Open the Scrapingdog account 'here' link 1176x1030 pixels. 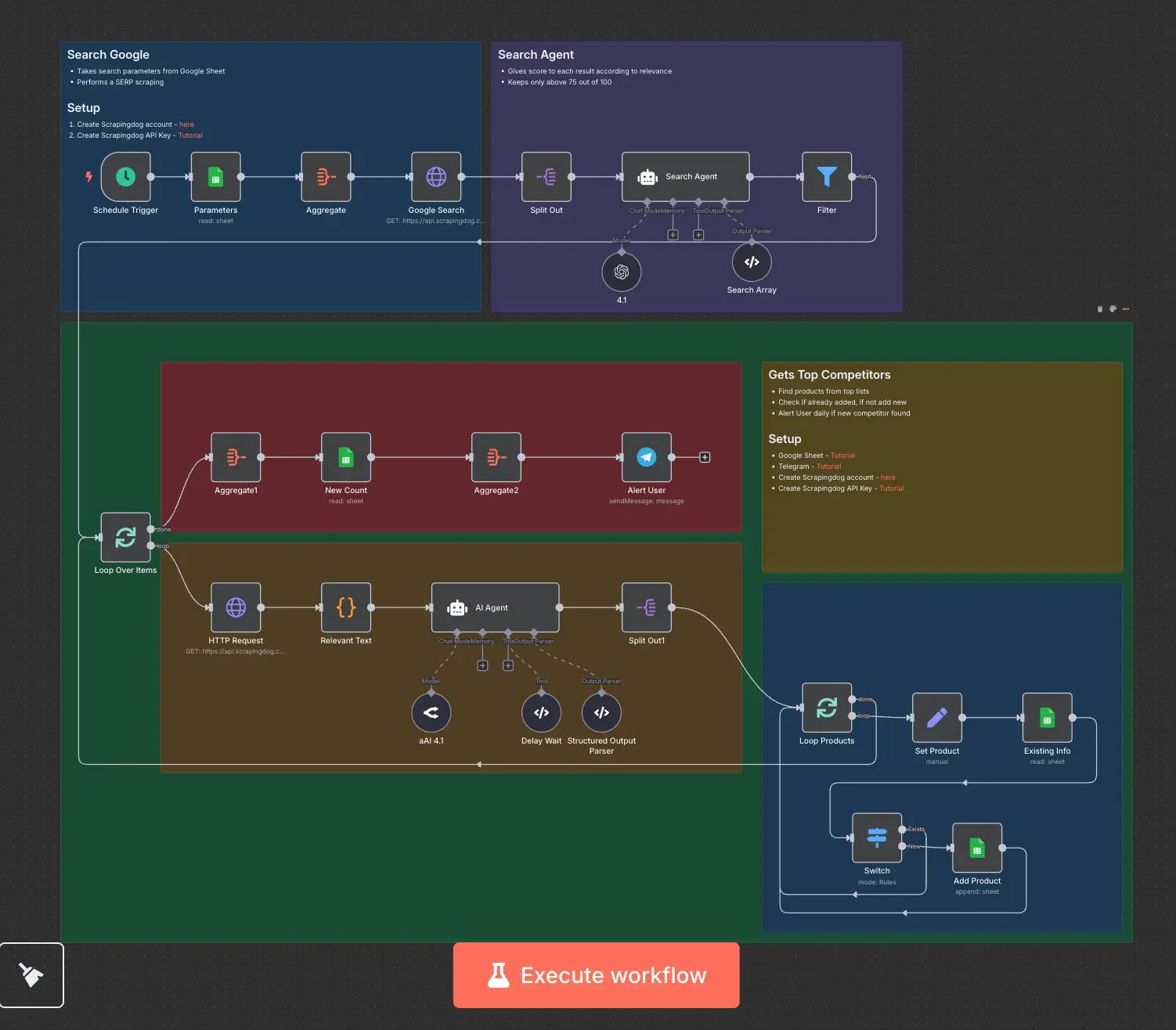click(186, 124)
